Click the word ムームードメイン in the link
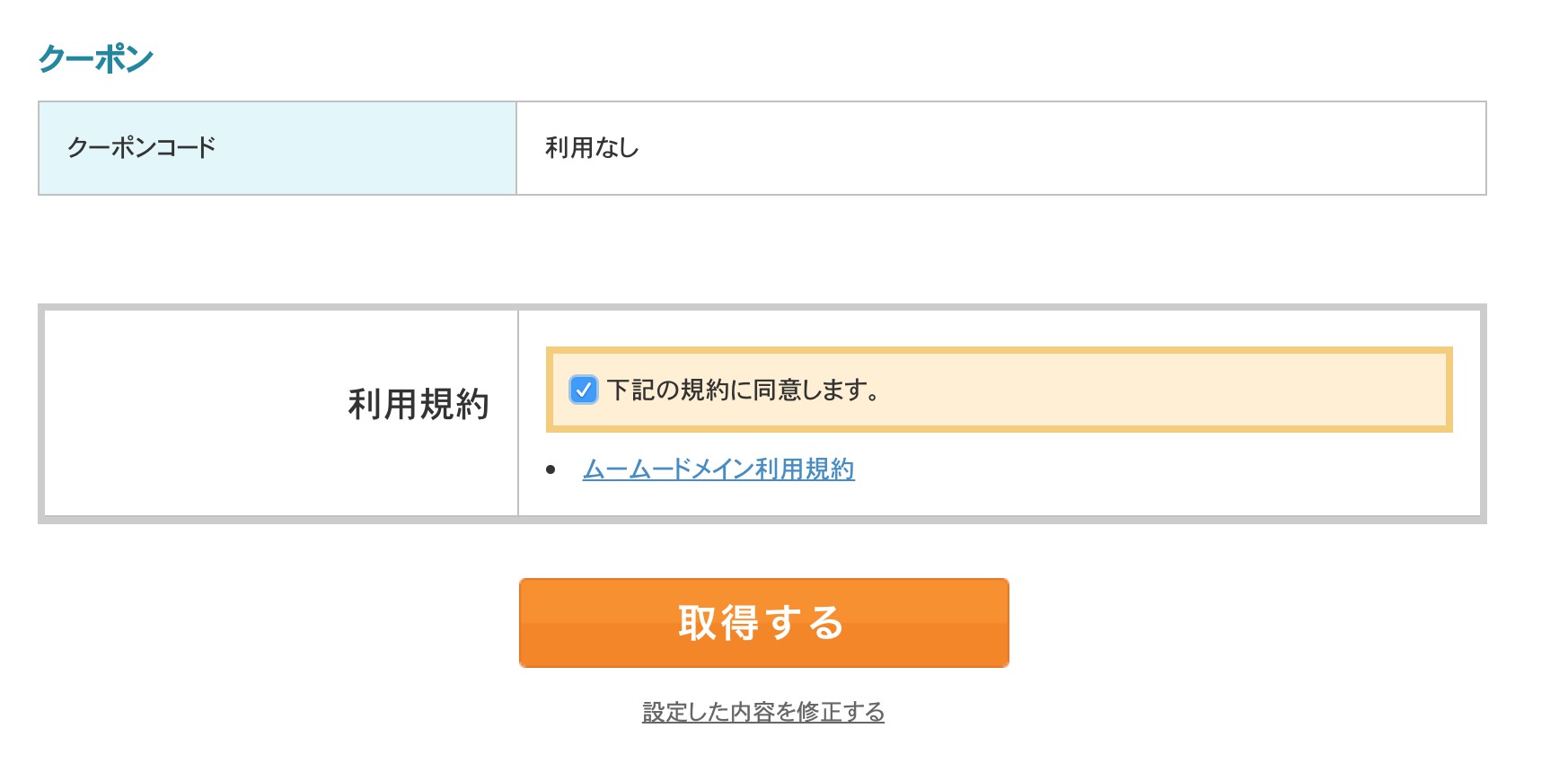This screenshot has width=1568, height=763. (x=668, y=469)
